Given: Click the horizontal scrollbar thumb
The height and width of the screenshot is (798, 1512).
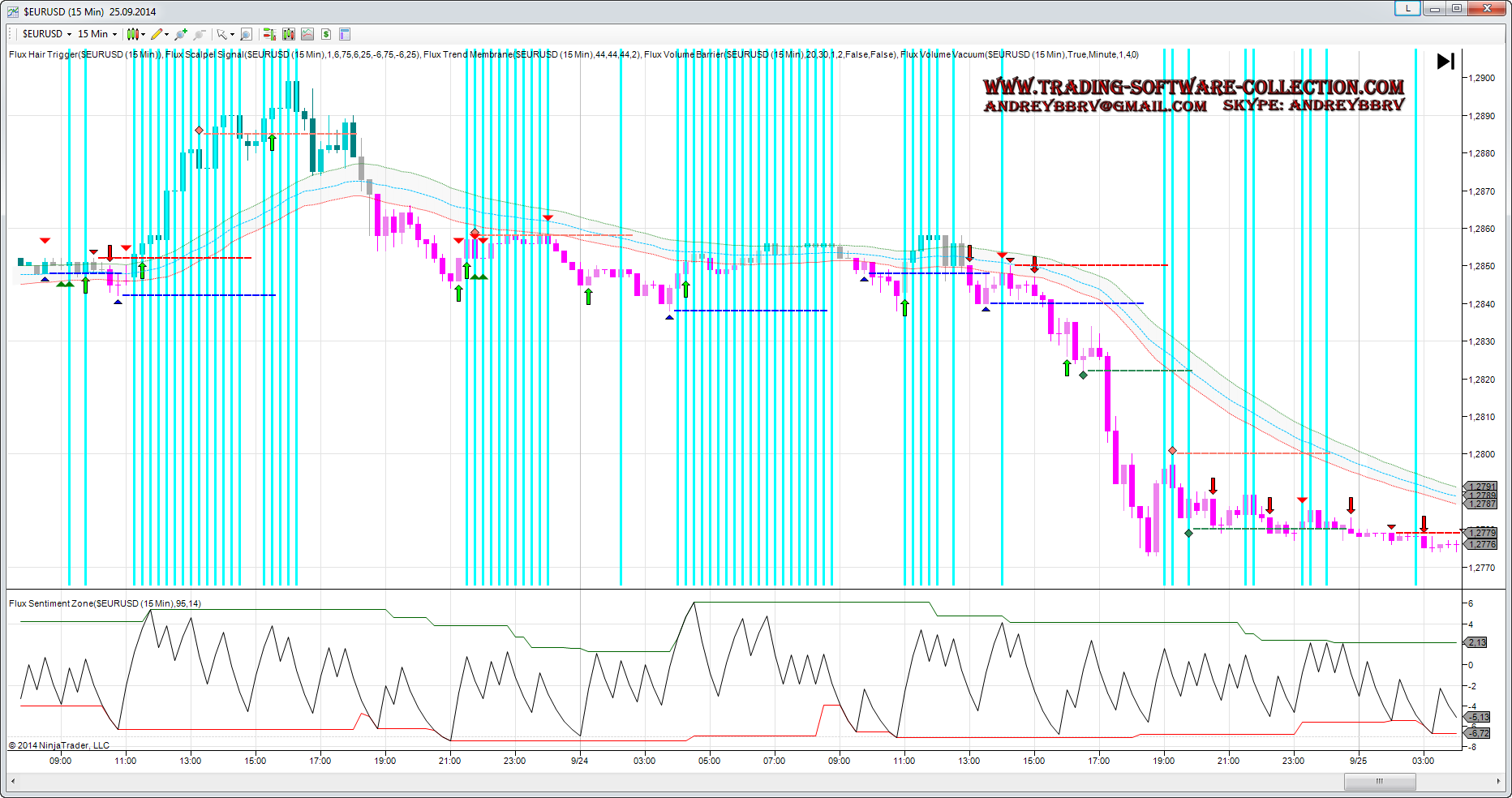Looking at the screenshot, I should [1379, 782].
